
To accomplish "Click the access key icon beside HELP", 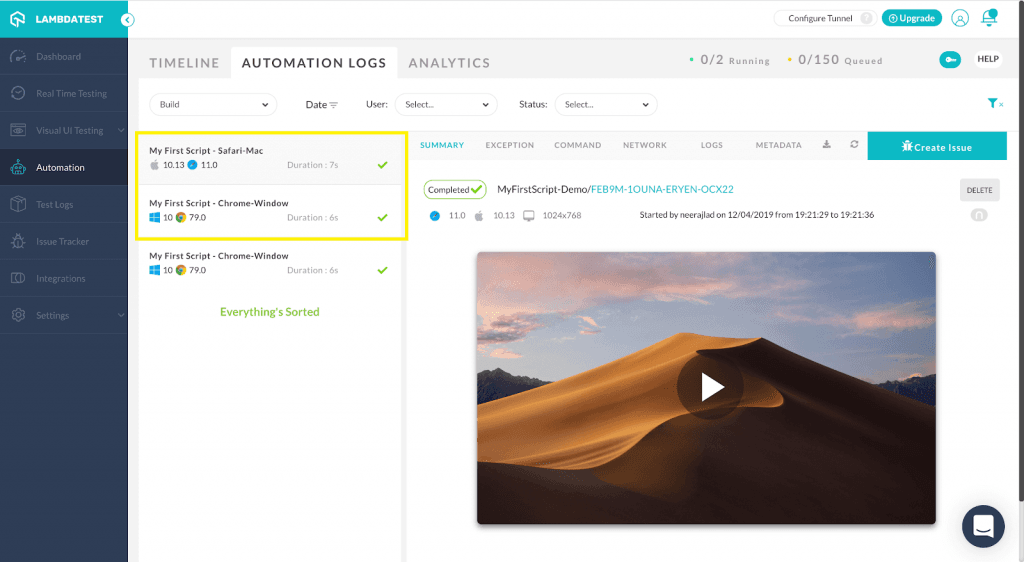I will pos(950,60).
